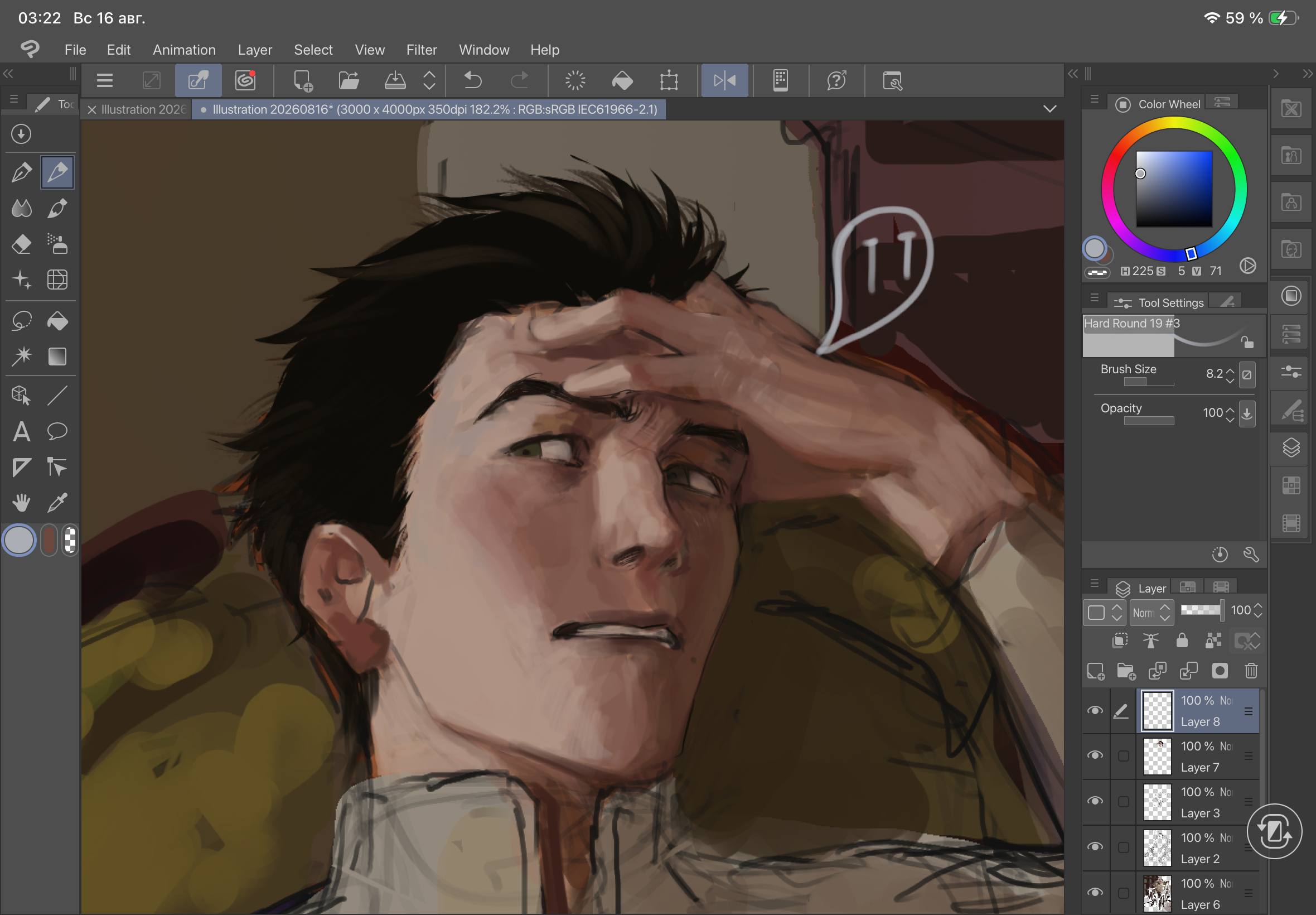This screenshot has height=915, width=1316.
Task: Hide Layer 3 using its eye icon
Action: point(1095,802)
